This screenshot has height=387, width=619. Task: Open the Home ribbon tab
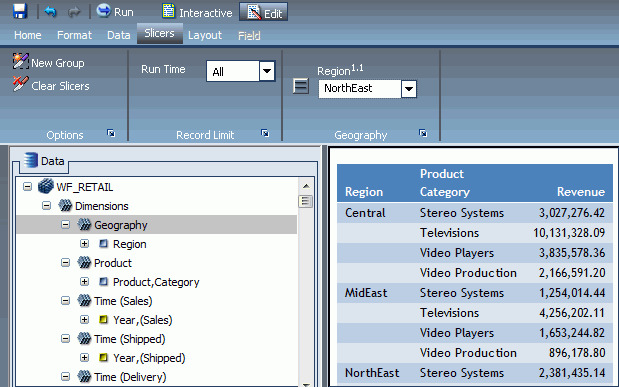pyautogui.click(x=28, y=35)
